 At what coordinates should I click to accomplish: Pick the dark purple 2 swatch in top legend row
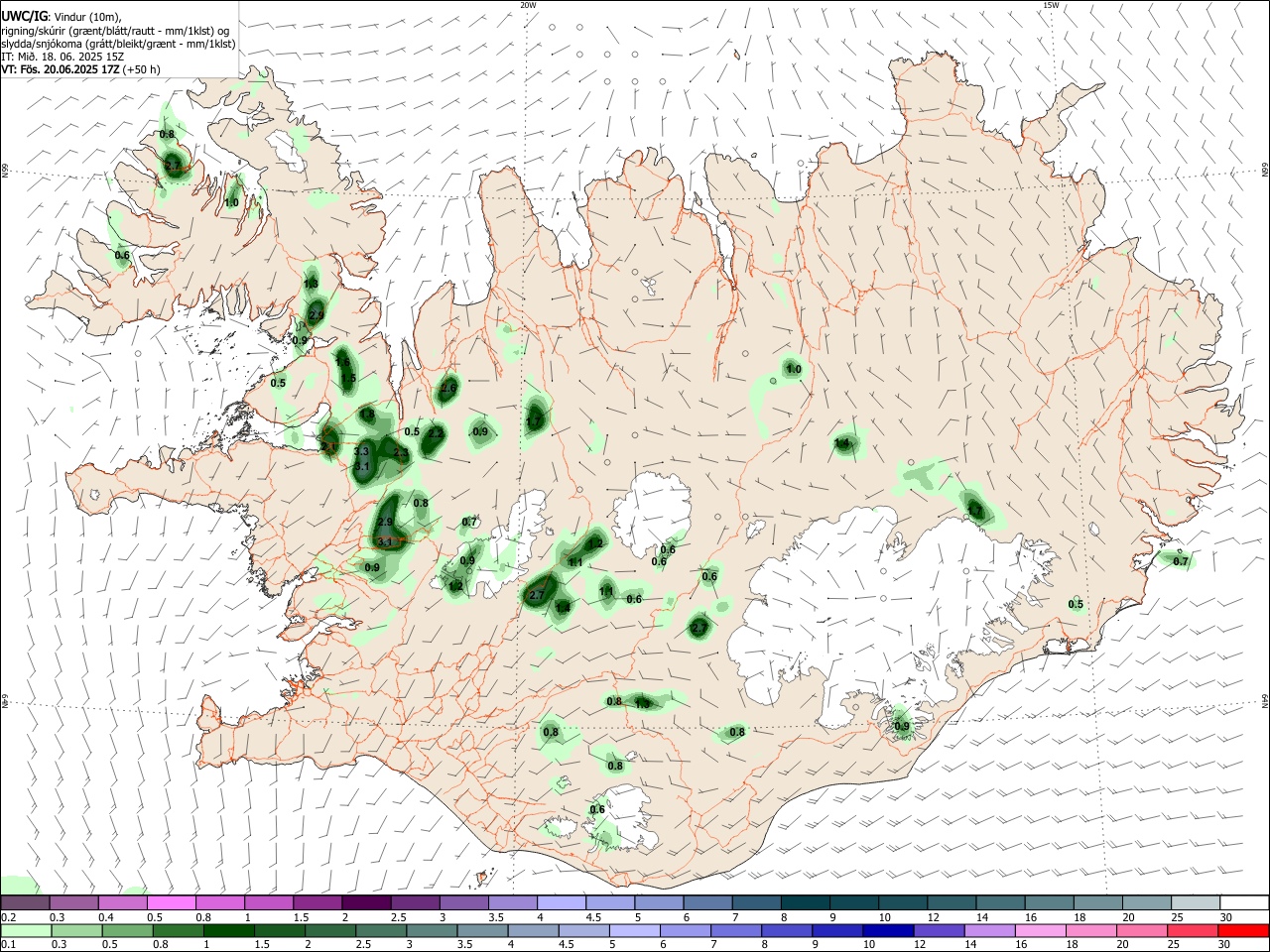(366, 902)
